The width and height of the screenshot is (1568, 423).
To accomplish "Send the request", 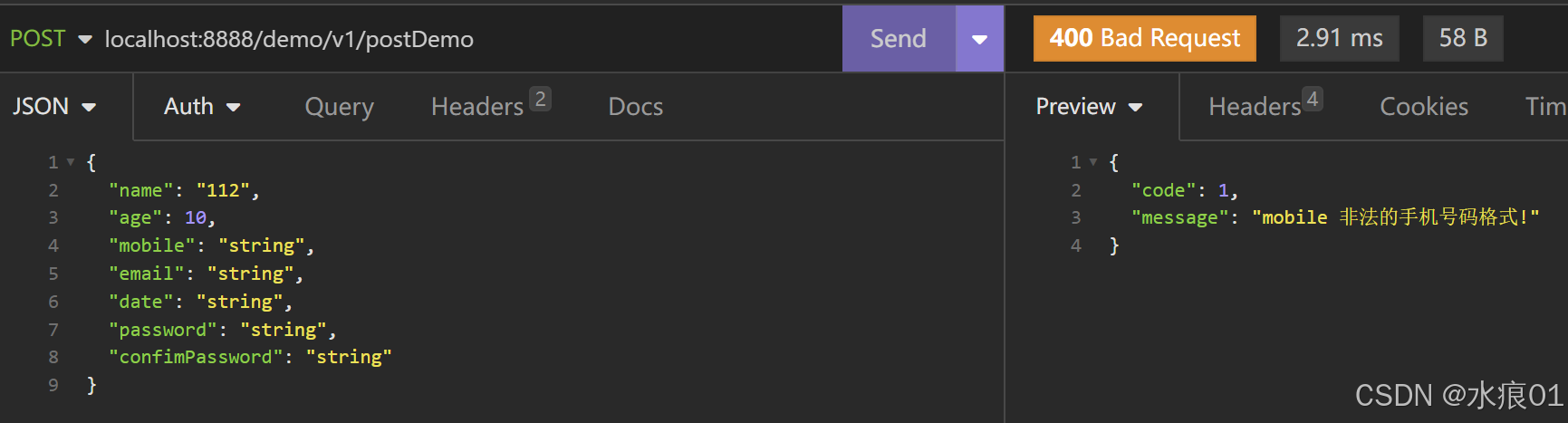I will tap(899, 39).
